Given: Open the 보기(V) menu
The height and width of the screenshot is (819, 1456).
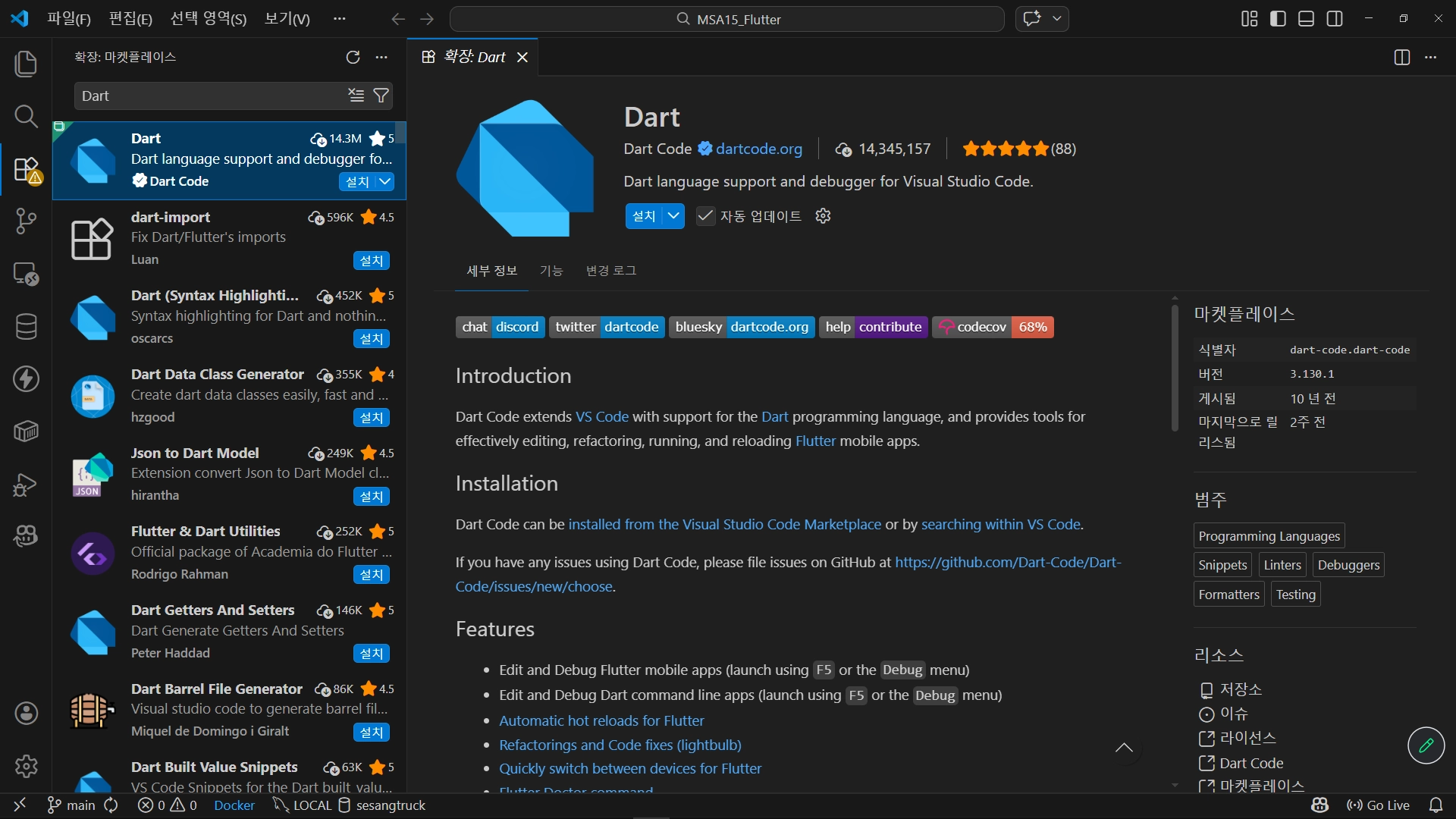Looking at the screenshot, I should 287,19.
